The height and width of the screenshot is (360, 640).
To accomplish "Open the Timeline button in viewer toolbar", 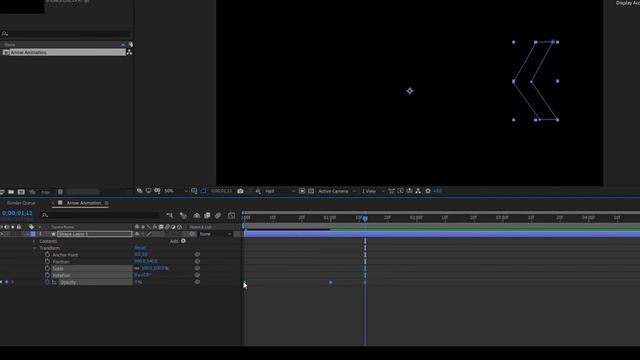I will (410, 191).
